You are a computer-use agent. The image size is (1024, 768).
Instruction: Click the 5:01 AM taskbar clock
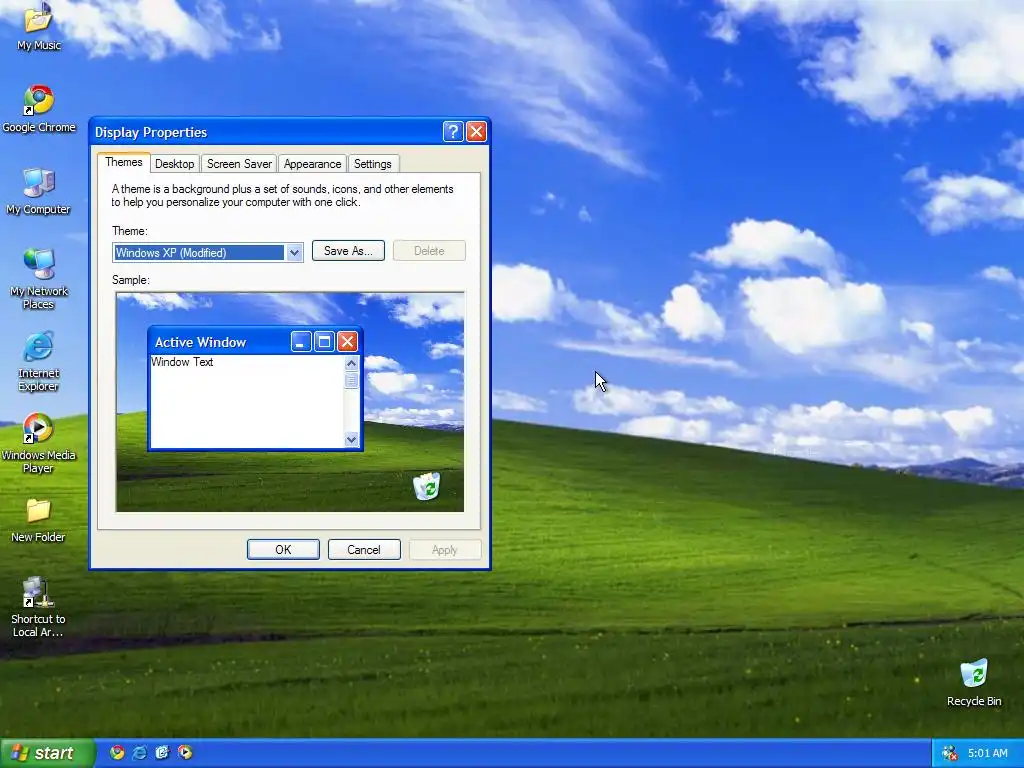[x=987, y=753]
